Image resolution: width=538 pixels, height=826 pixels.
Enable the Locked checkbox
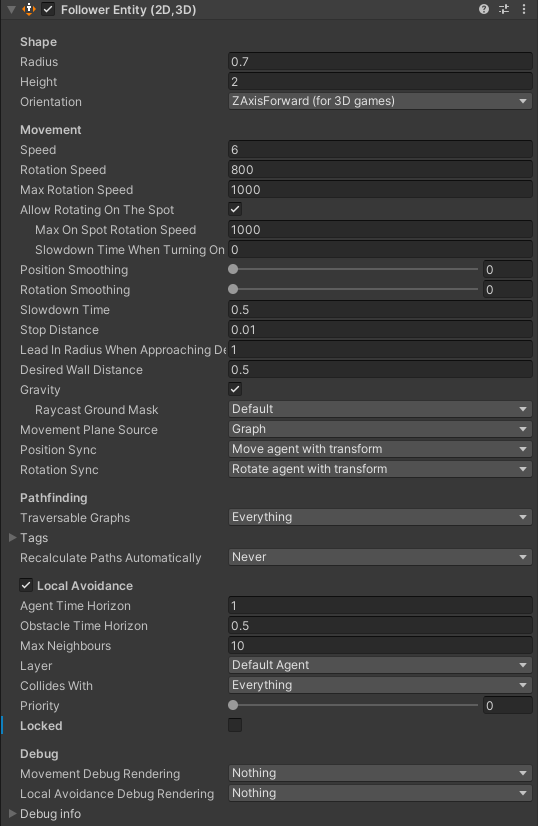point(235,725)
